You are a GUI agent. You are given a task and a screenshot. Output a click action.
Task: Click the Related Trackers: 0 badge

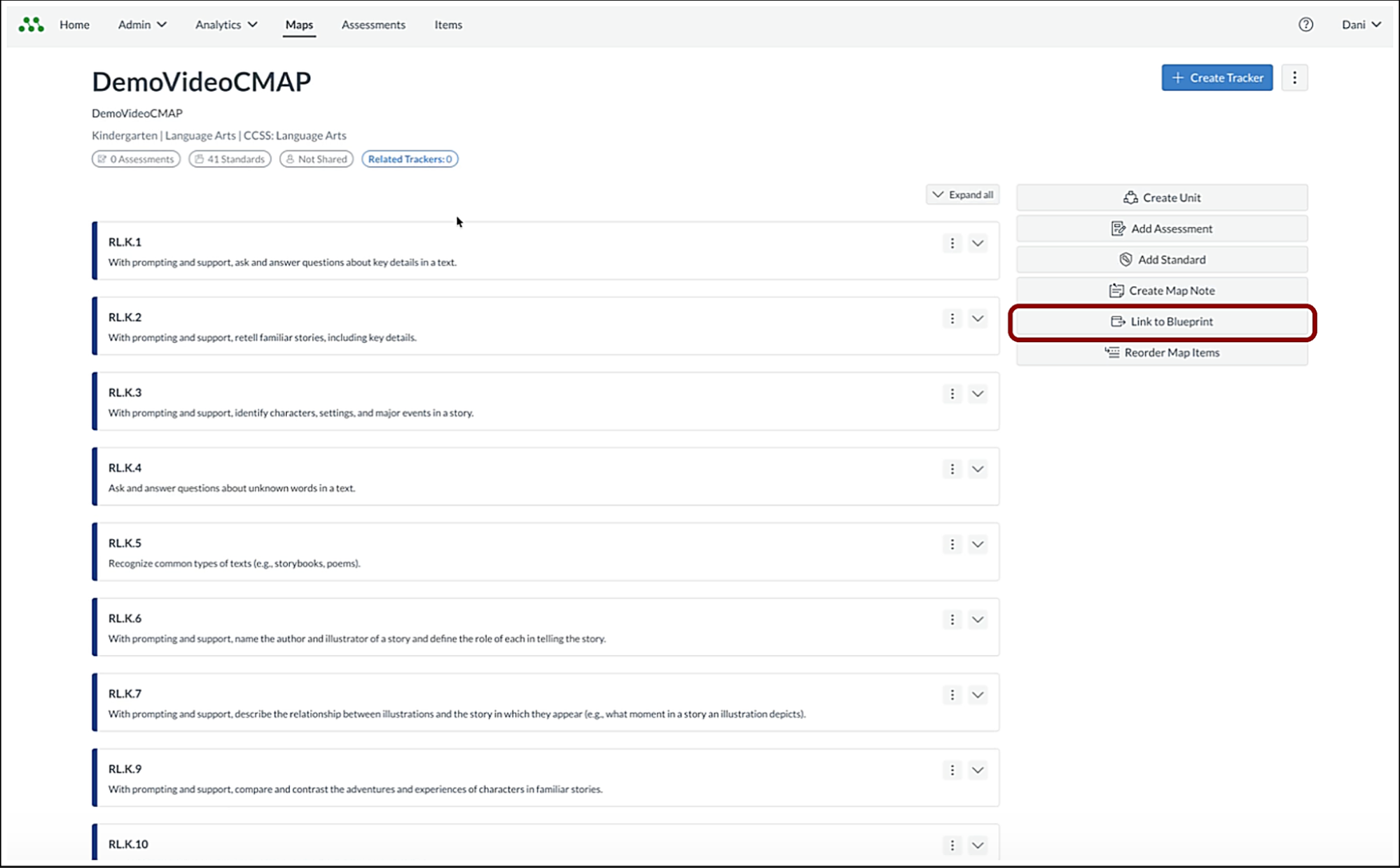pyautogui.click(x=410, y=159)
